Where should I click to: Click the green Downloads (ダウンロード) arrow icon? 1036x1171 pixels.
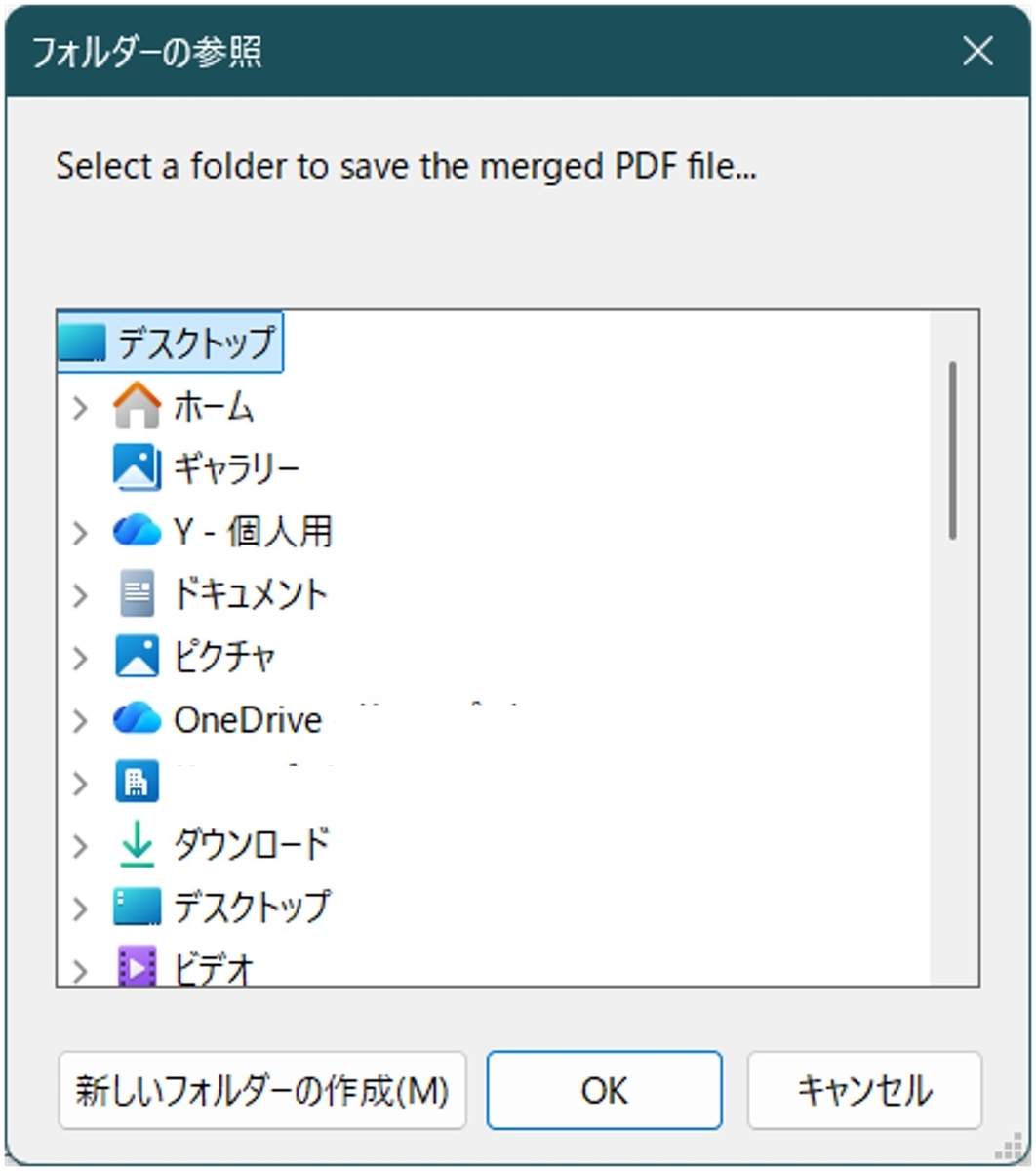(x=137, y=844)
